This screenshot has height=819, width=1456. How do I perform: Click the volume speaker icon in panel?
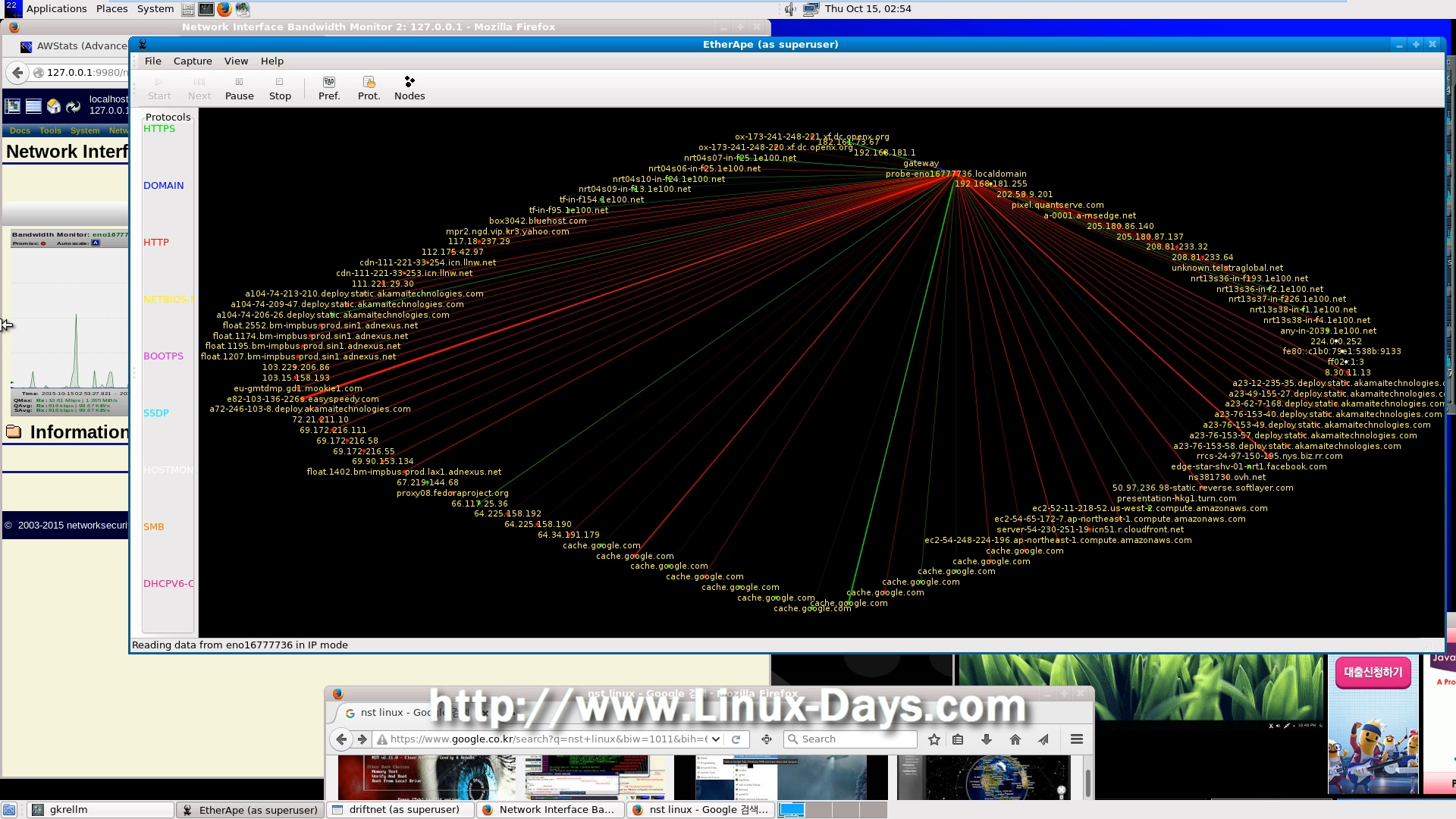(789, 9)
